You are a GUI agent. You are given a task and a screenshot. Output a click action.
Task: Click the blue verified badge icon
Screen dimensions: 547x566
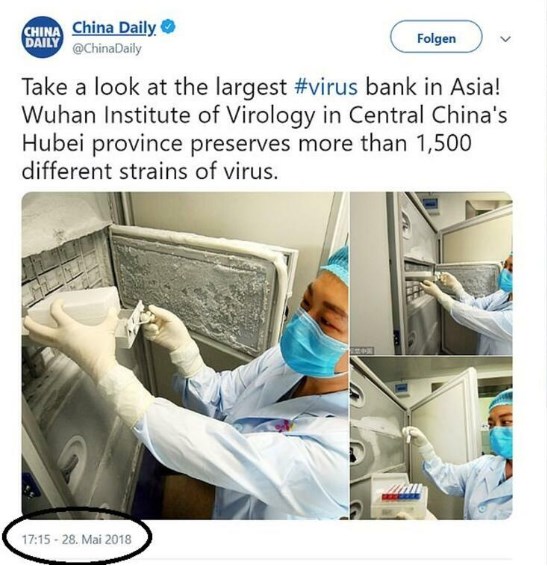point(168,27)
